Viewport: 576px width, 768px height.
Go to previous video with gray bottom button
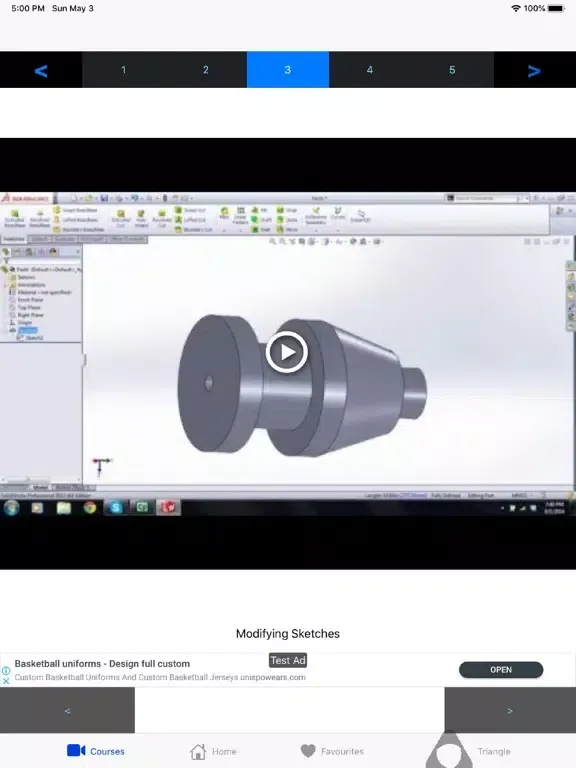(x=67, y=710)
